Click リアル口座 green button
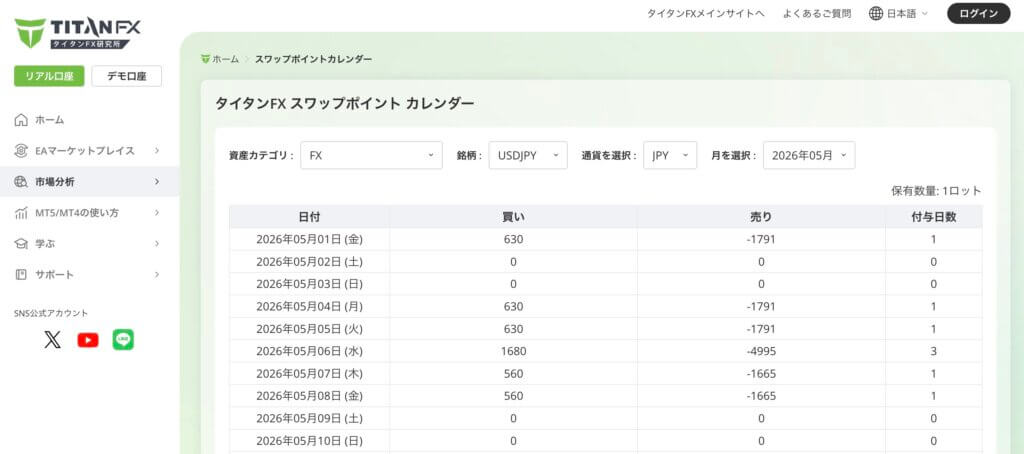The width and height of the screenshot is (1024, 454). point(49,76)
